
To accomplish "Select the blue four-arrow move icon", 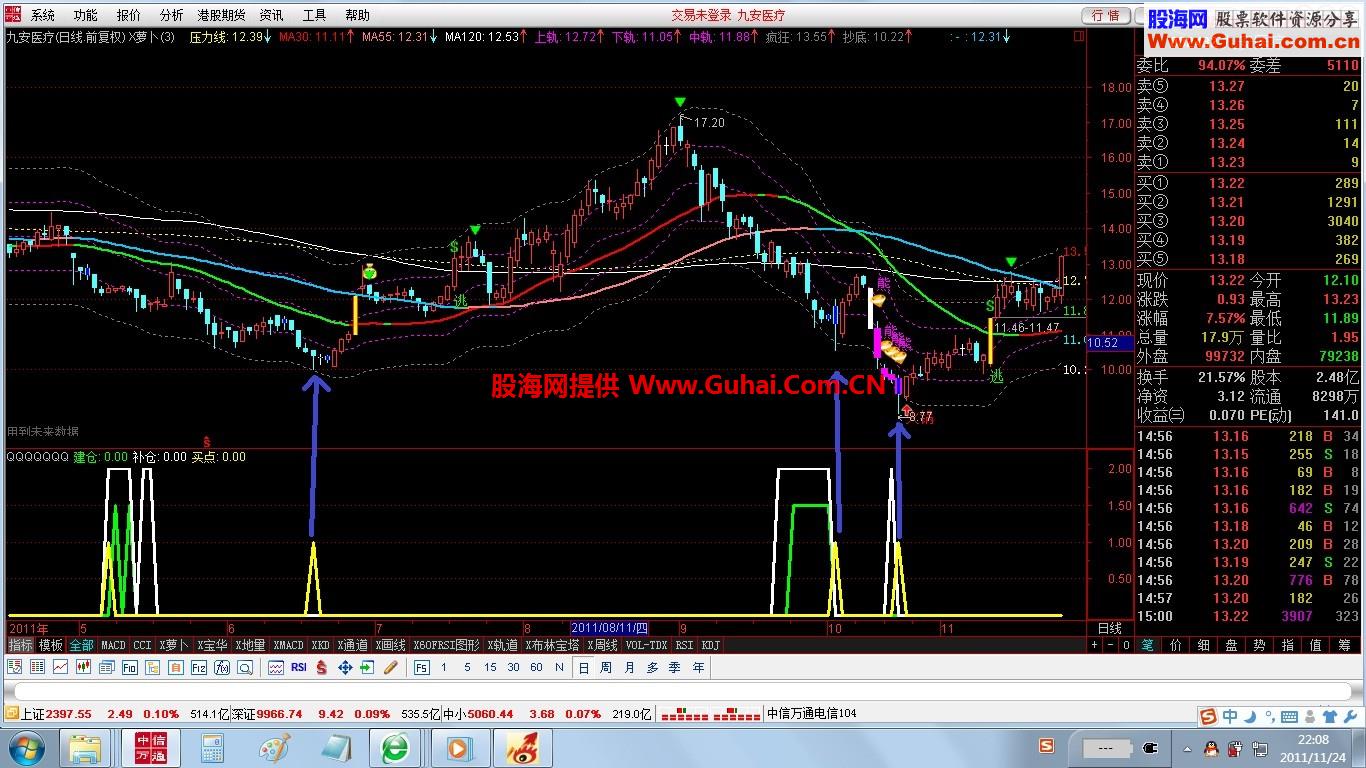I will point(345,667).
